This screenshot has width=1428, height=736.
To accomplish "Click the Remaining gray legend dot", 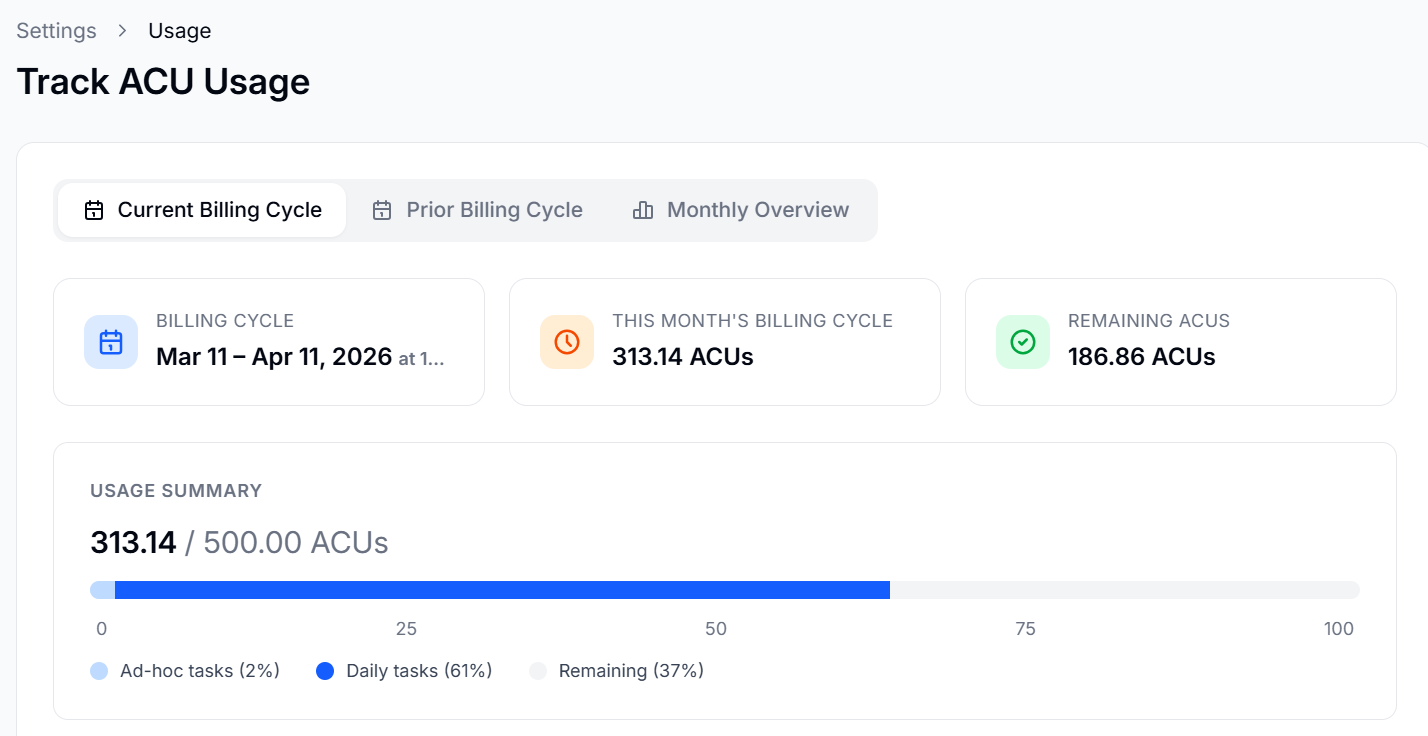I will [x=538, y=671].
